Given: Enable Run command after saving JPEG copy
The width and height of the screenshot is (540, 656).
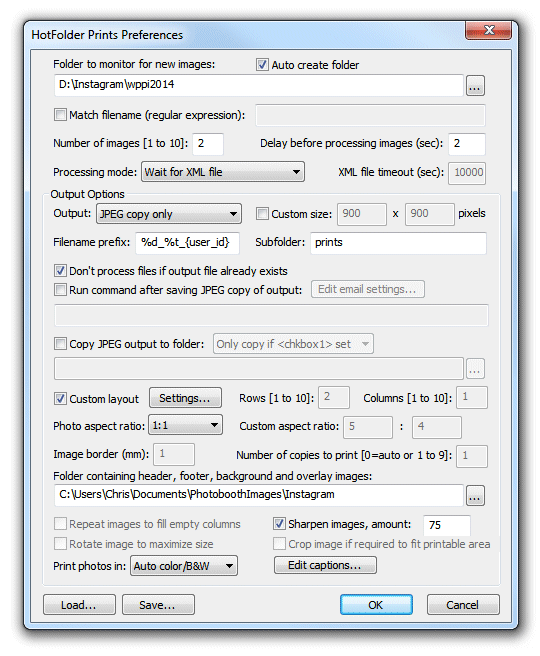Looking at the screenshot, I should 60,290.
